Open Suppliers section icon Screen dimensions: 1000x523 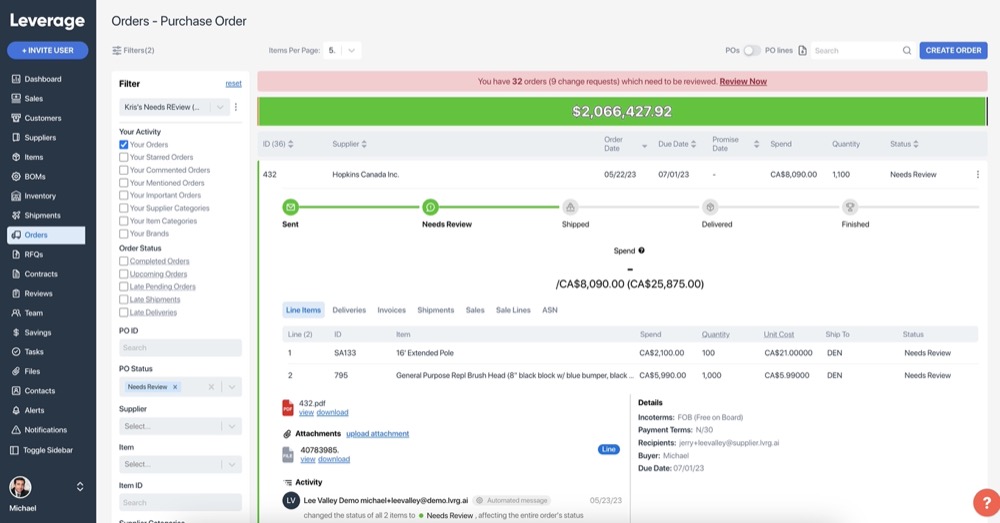[16, 137]
